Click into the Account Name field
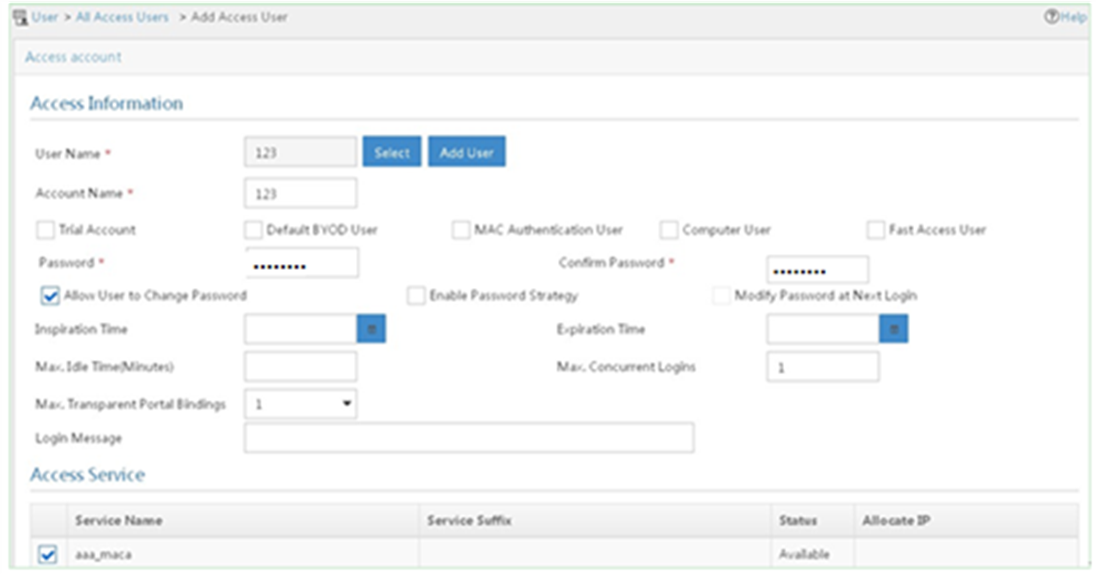 301,193
